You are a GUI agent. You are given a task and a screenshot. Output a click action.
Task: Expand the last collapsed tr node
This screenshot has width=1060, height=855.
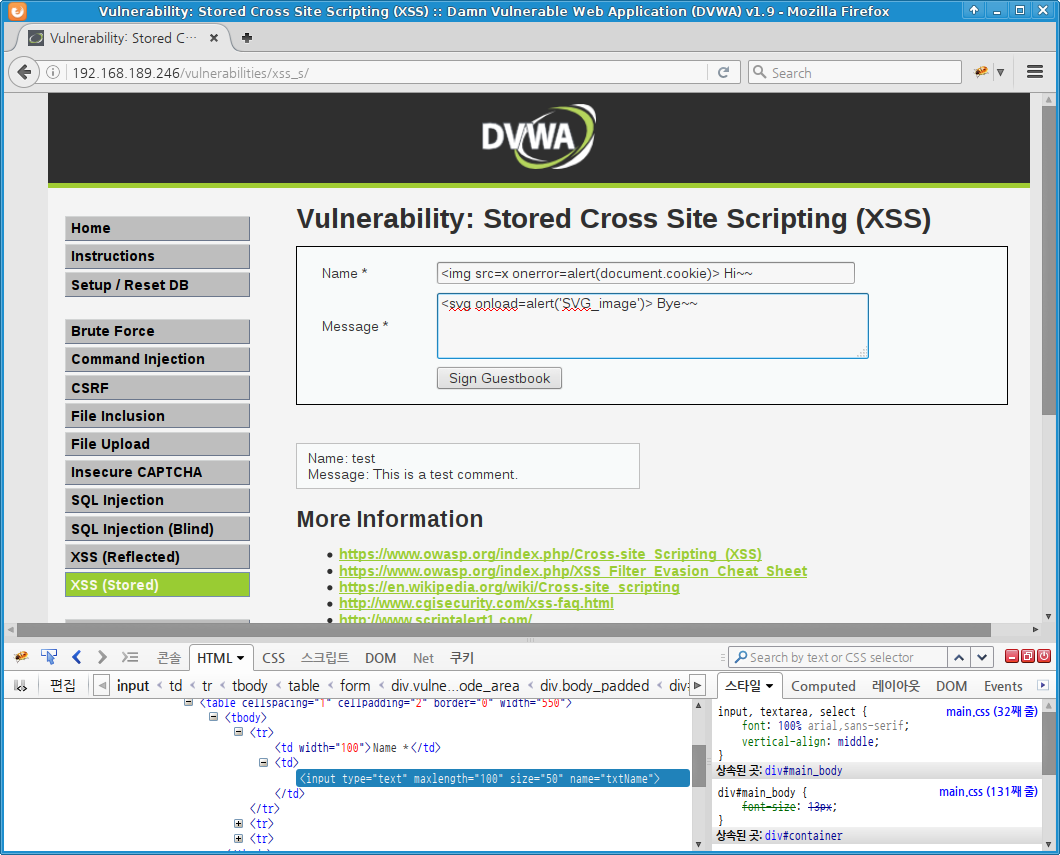pyautogui.click(x=239, y=839)
